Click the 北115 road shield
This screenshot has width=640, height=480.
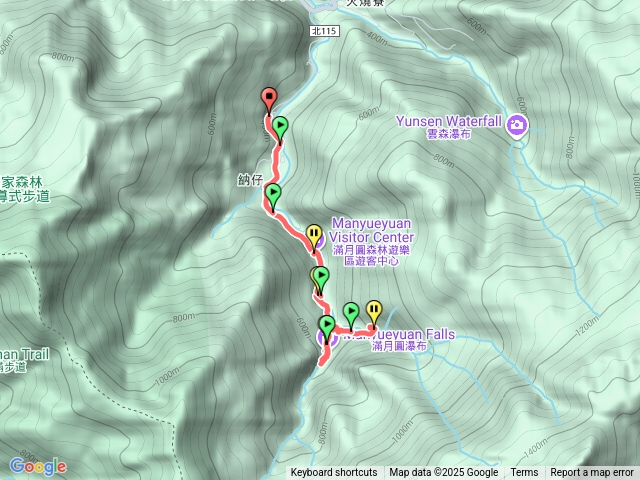325,31
